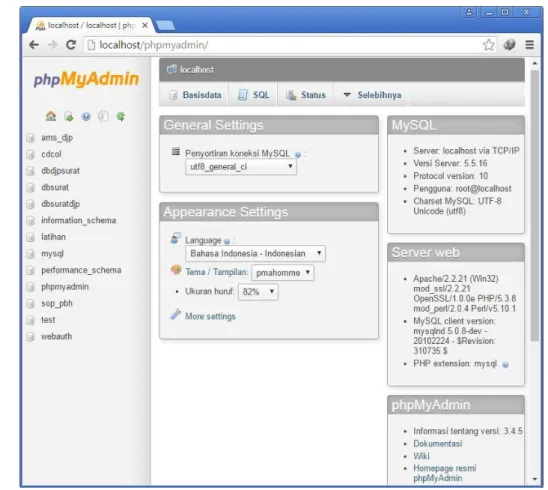Switch to the Basisdata tab
The width and height of the screenshot is (548, 490).
(195, 95)
